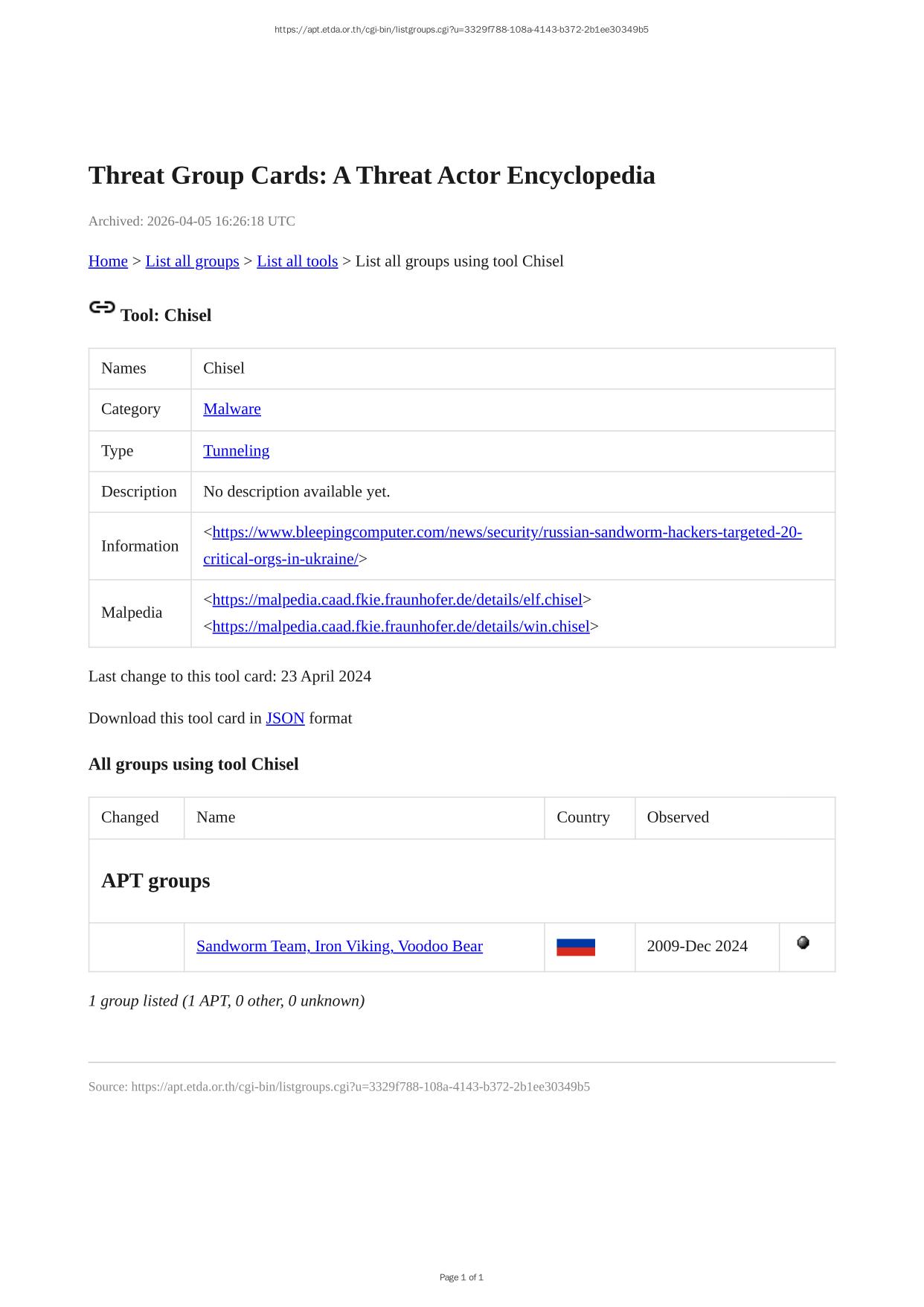Click the gray sphere status icon
The width and height of the screenshot is (924, 1307).
[x=803, y=943]
